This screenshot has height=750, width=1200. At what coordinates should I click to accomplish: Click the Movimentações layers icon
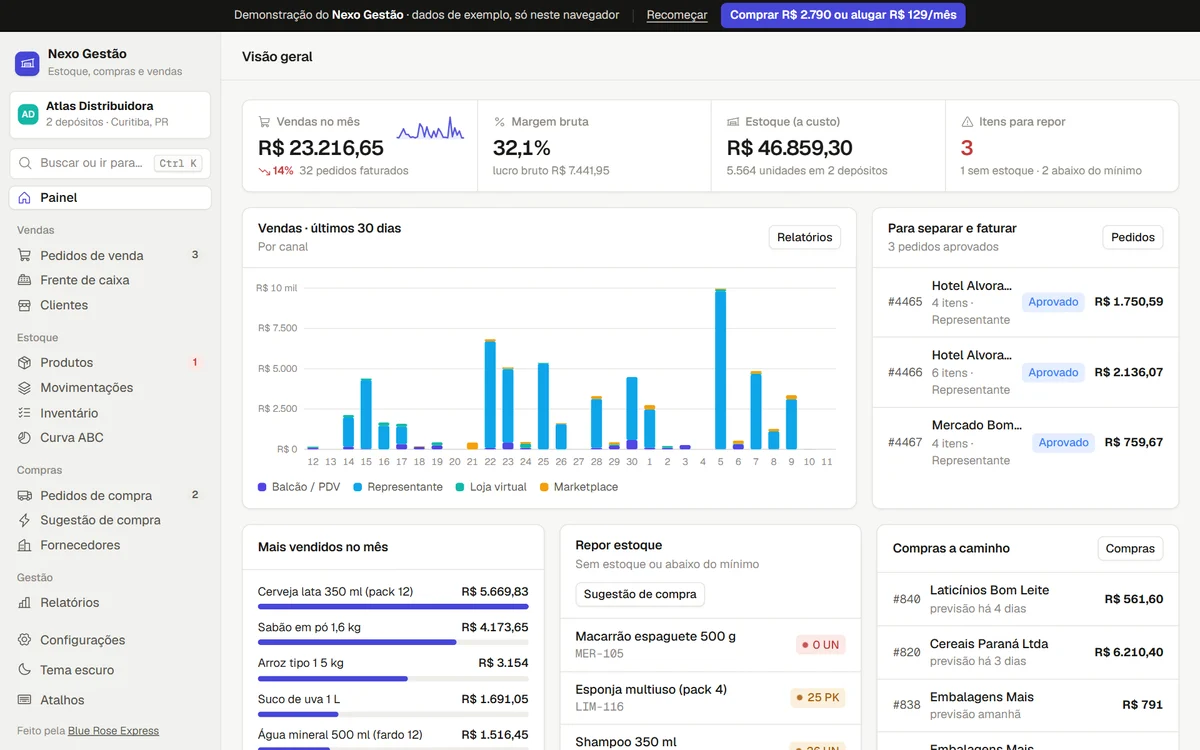tap(25, 387)
